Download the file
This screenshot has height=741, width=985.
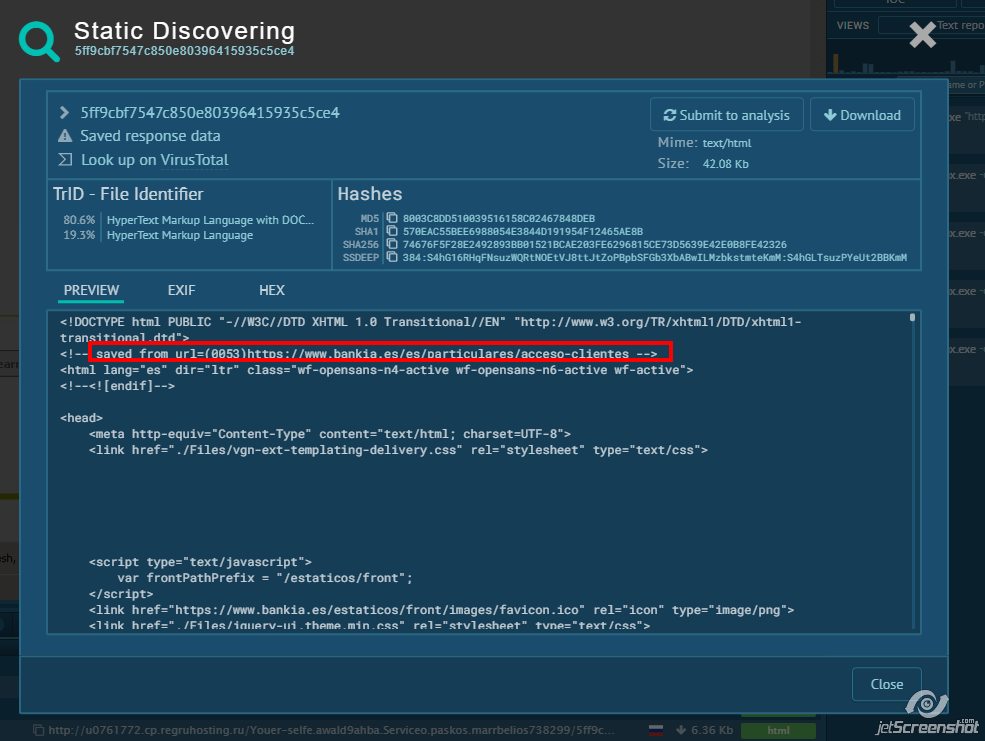pos(862,115)
